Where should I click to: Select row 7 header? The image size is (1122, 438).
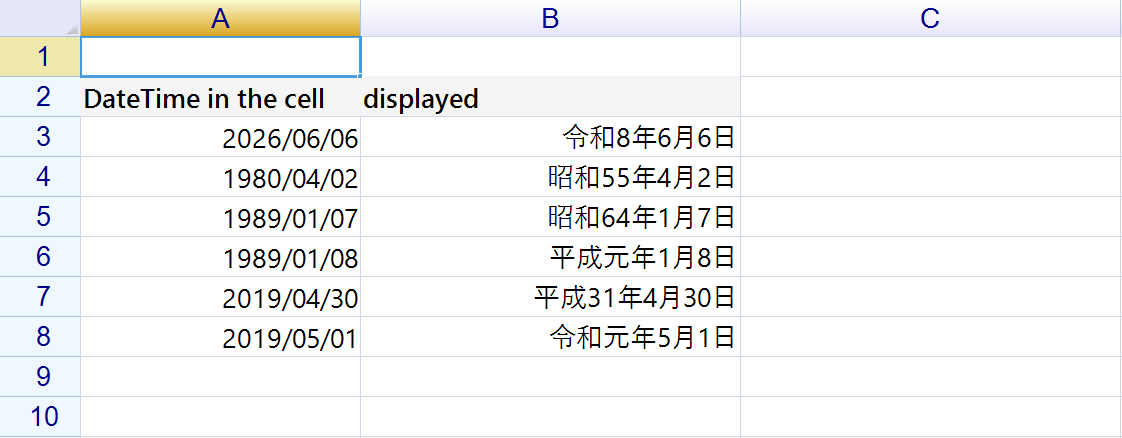tap(40, 297)
